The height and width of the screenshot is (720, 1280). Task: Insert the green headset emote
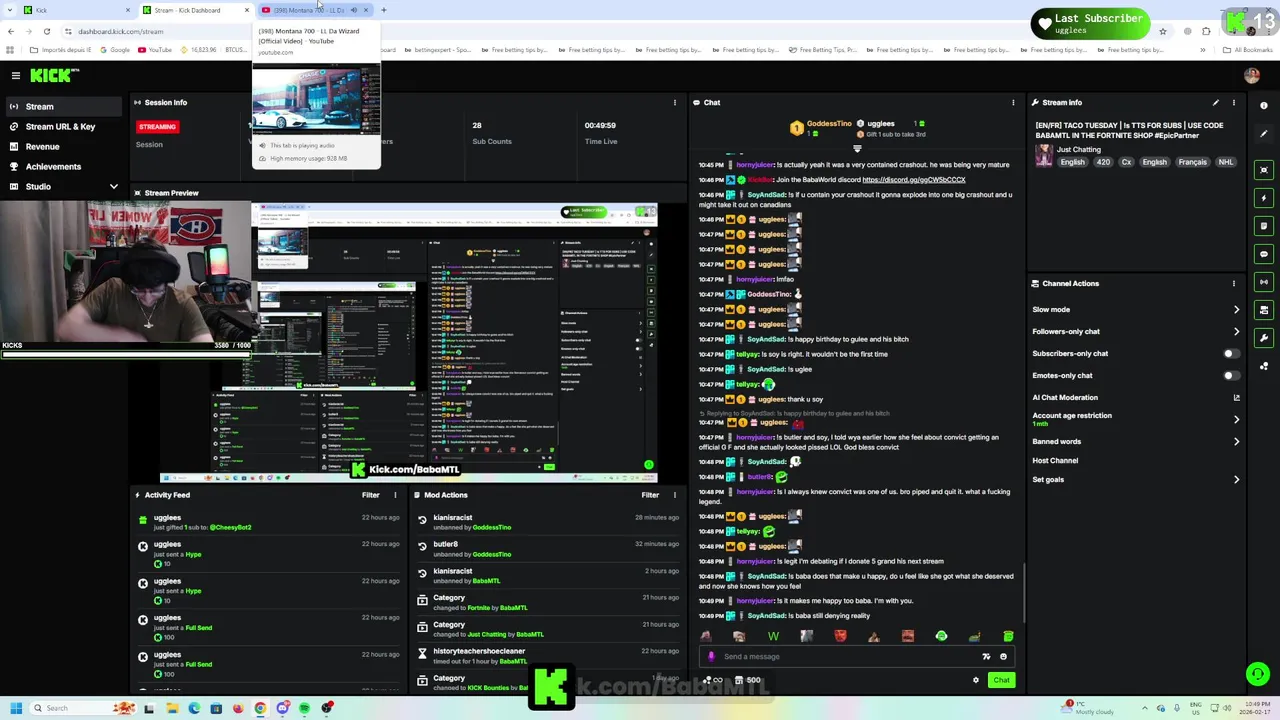coord(941,636)
